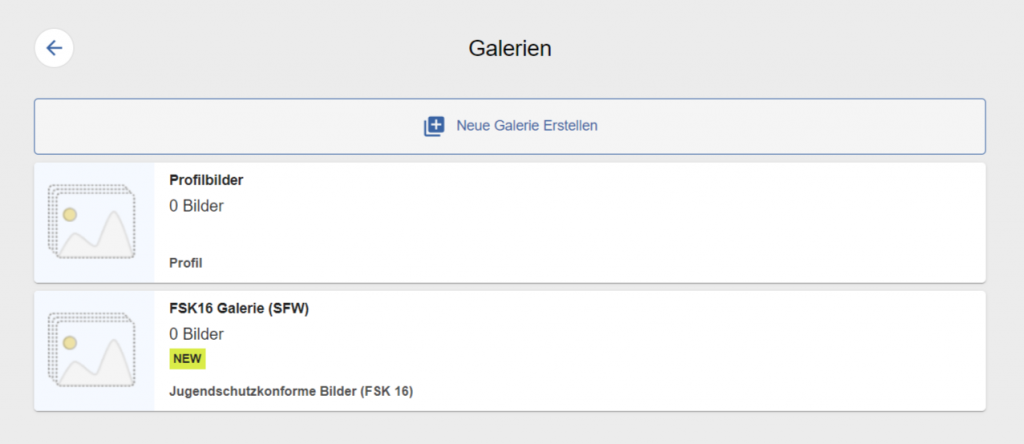Click the plus icon beside Neue Galerie Erstellen

pyautogui.click(x=434, y=126)
